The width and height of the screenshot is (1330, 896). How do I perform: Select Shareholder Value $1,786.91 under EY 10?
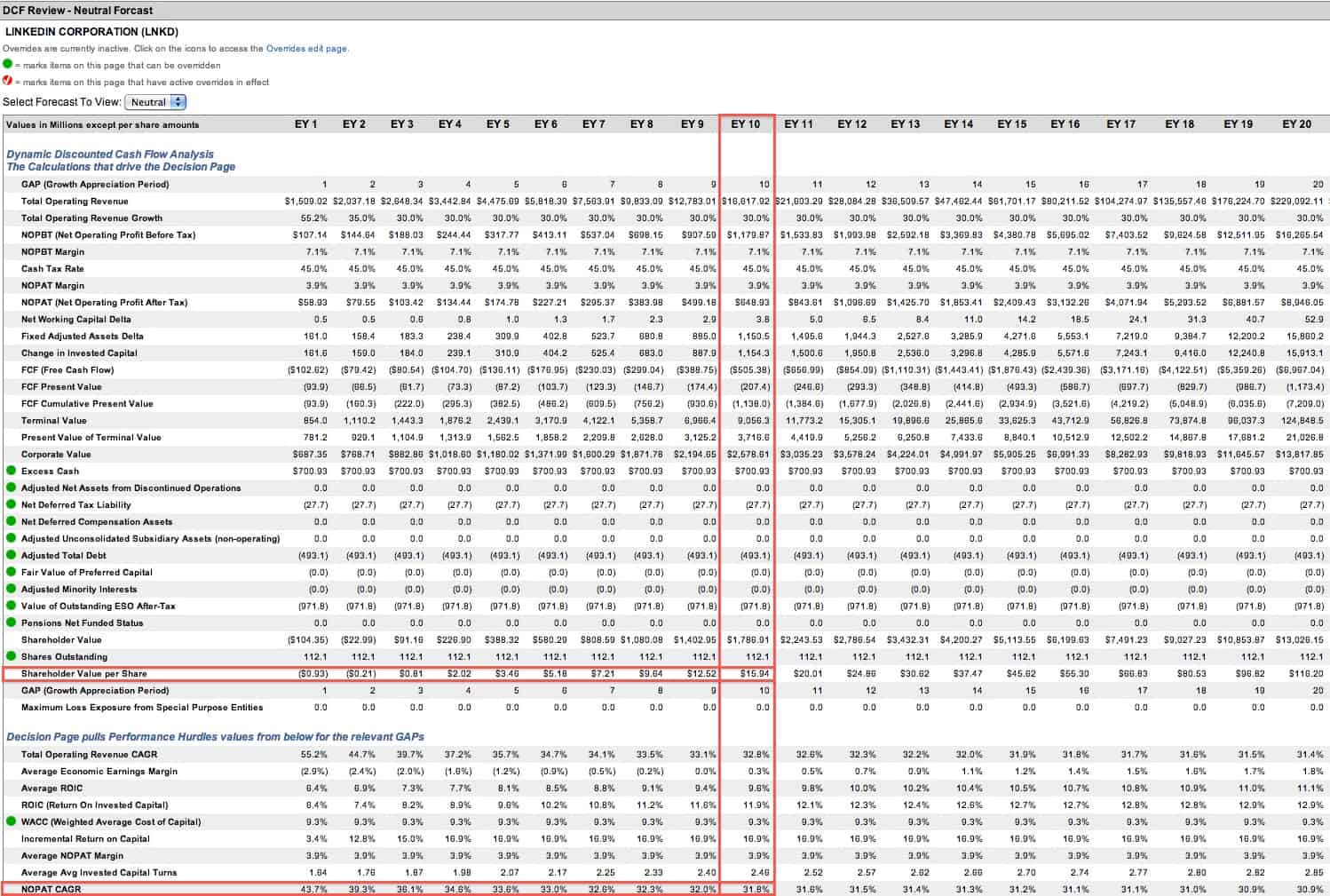coord(748,639)
